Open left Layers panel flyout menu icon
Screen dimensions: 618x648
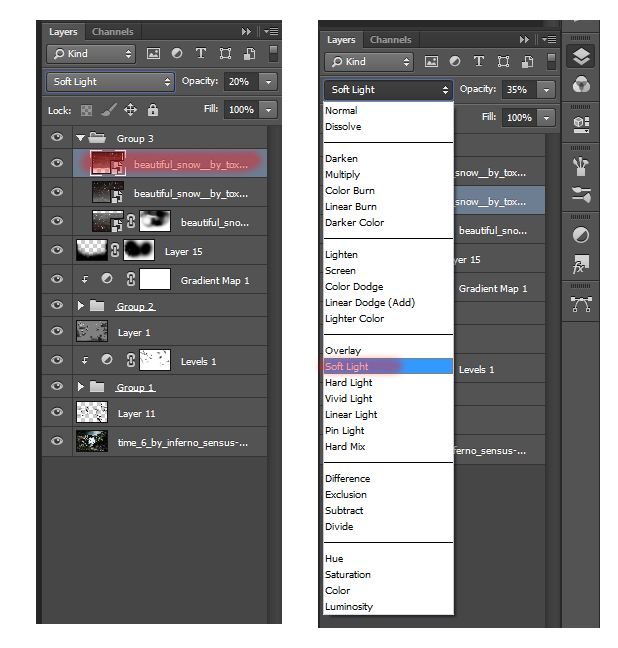(x=272, y=31)
